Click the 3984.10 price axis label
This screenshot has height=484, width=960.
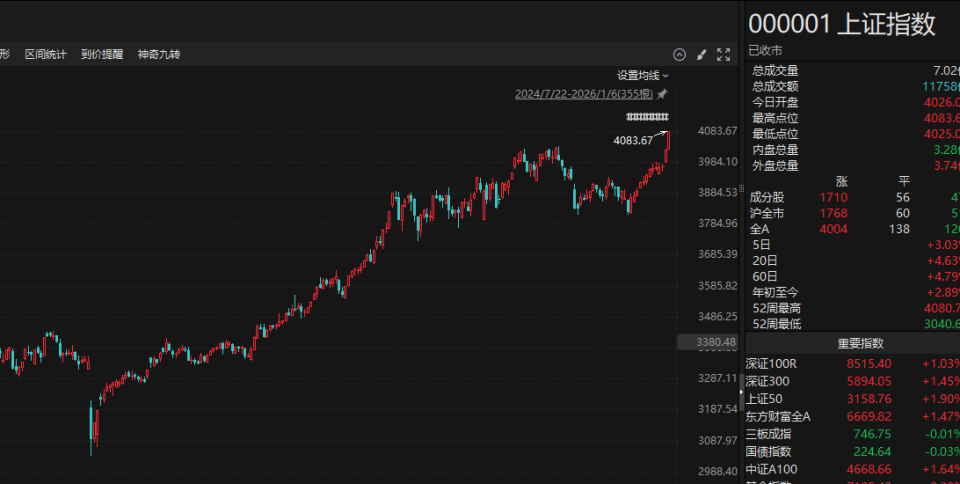pyautogui.click(x=718, y=162)
